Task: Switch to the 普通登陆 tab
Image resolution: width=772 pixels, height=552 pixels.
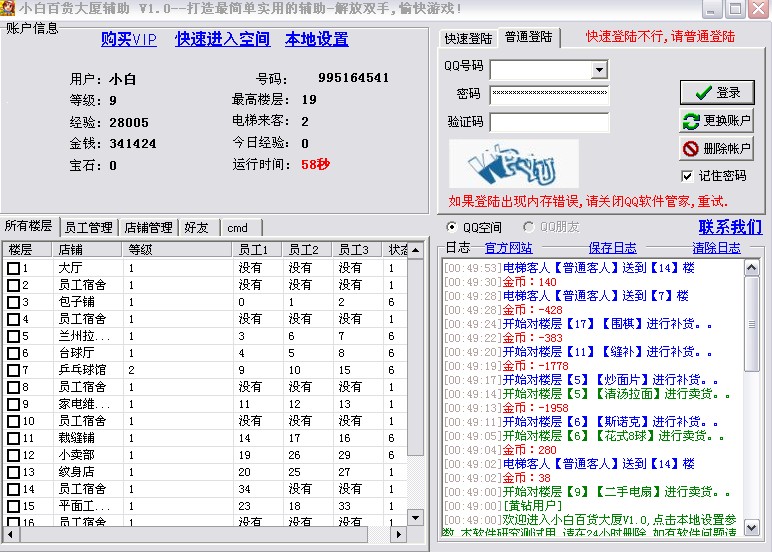Action: (x=529, y=37)
